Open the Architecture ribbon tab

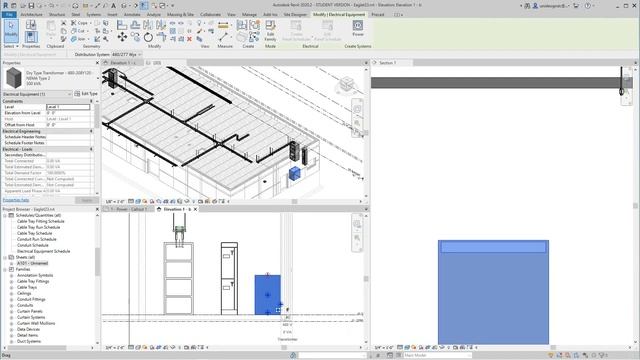click(31, 15)
